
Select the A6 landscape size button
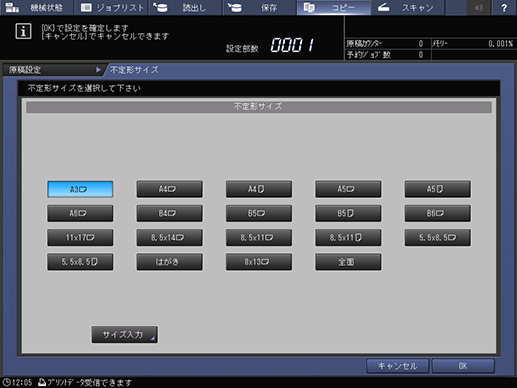click(80, 213)
